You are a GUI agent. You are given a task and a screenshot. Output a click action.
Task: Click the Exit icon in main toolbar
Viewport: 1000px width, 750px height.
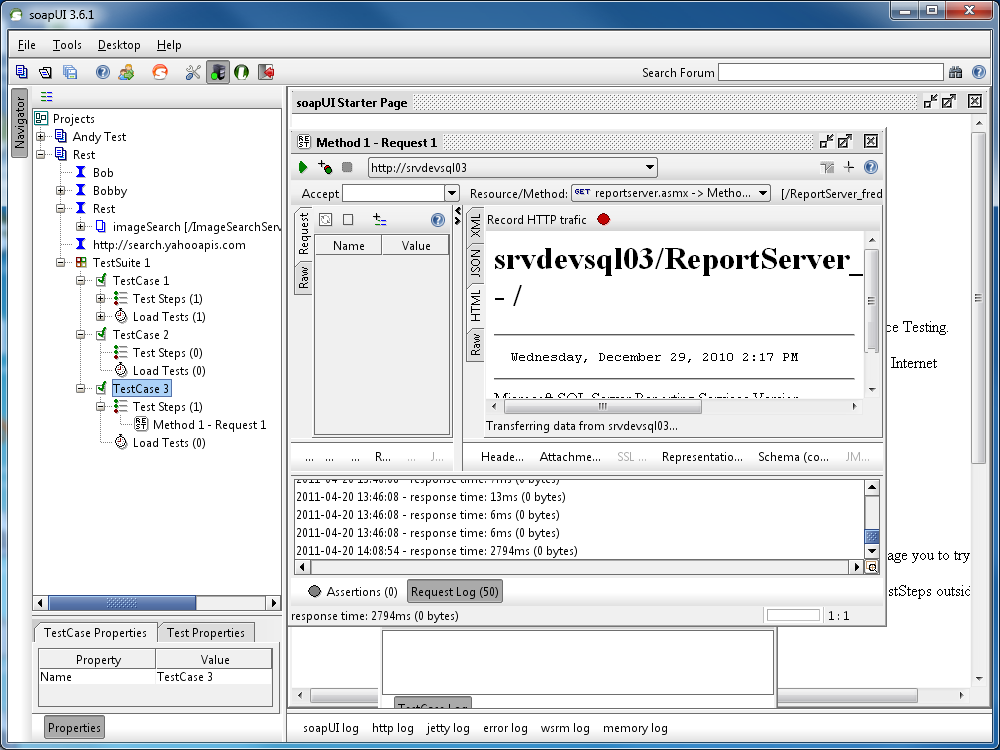click(x=266, y=72)
